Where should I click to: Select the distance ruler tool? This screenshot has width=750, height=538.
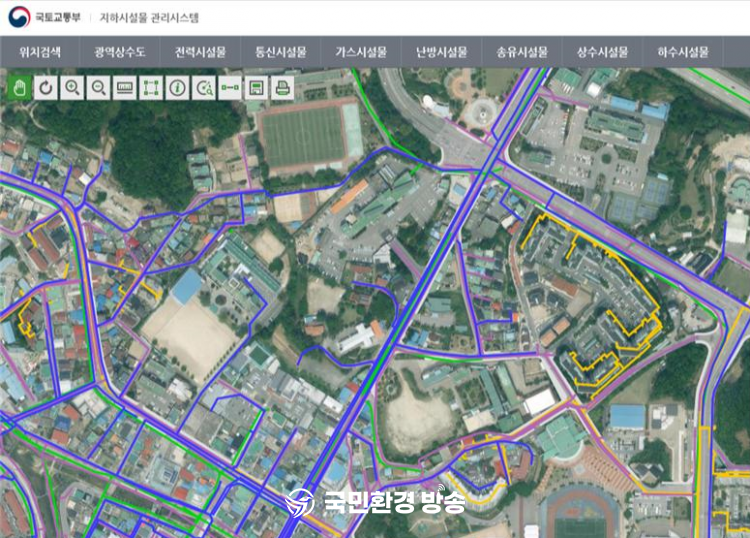(125, 88)
